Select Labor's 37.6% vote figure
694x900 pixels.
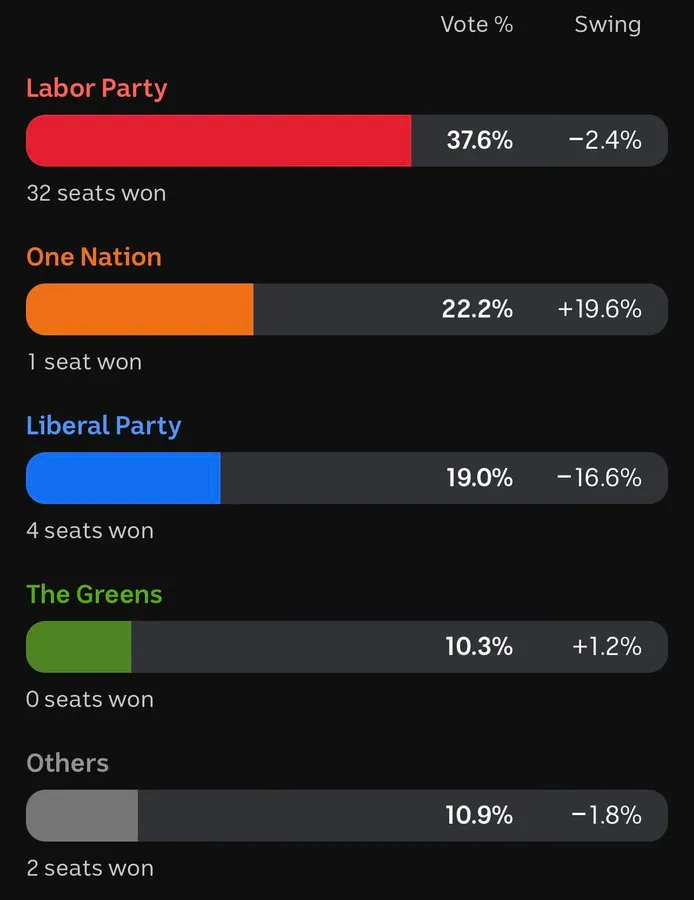[x=479, y=140]
